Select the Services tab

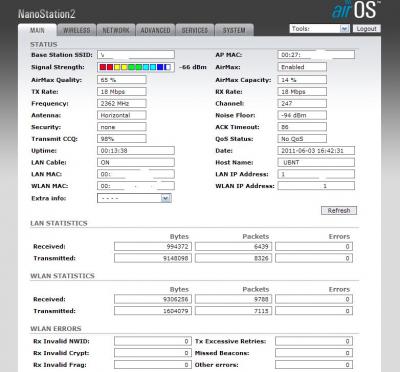[x=195, y=30]
